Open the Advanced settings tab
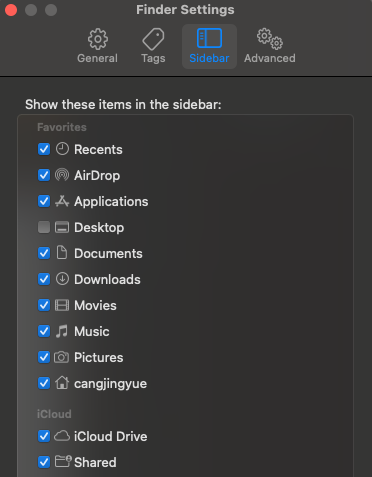This screenshot has height=477, width=372. click(x=270, y=46)
